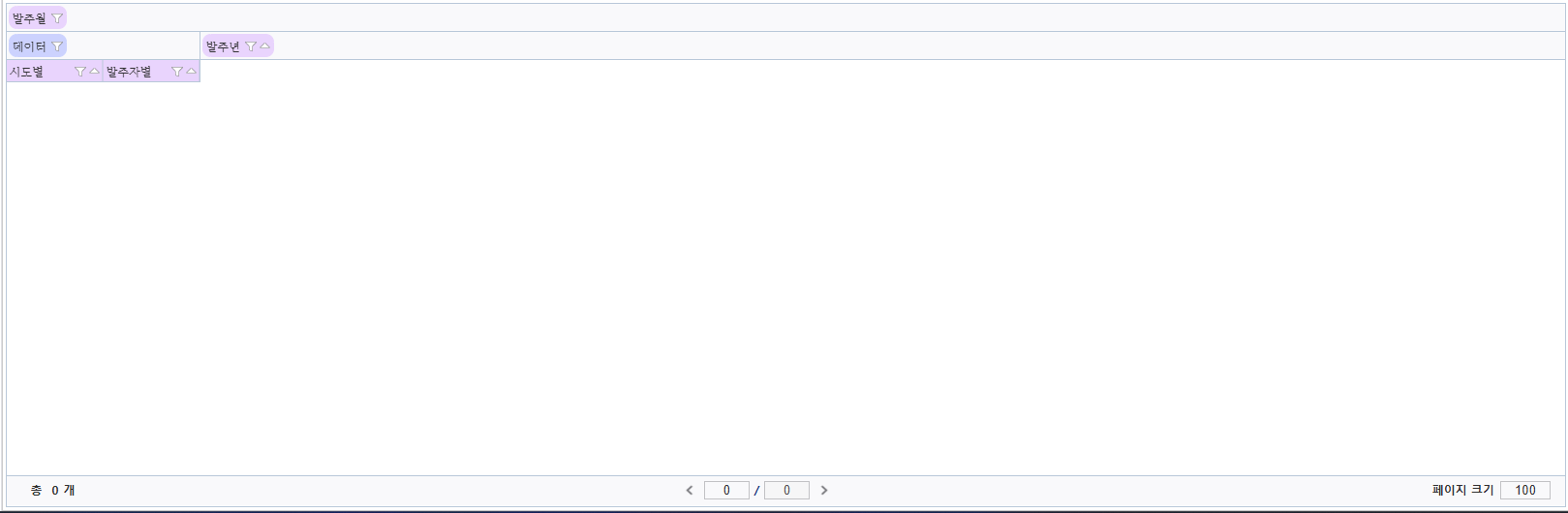Toggle sort order on 발주년 field
The height and width of the screenshot is (513, 1568).
(x=264, y=45)
